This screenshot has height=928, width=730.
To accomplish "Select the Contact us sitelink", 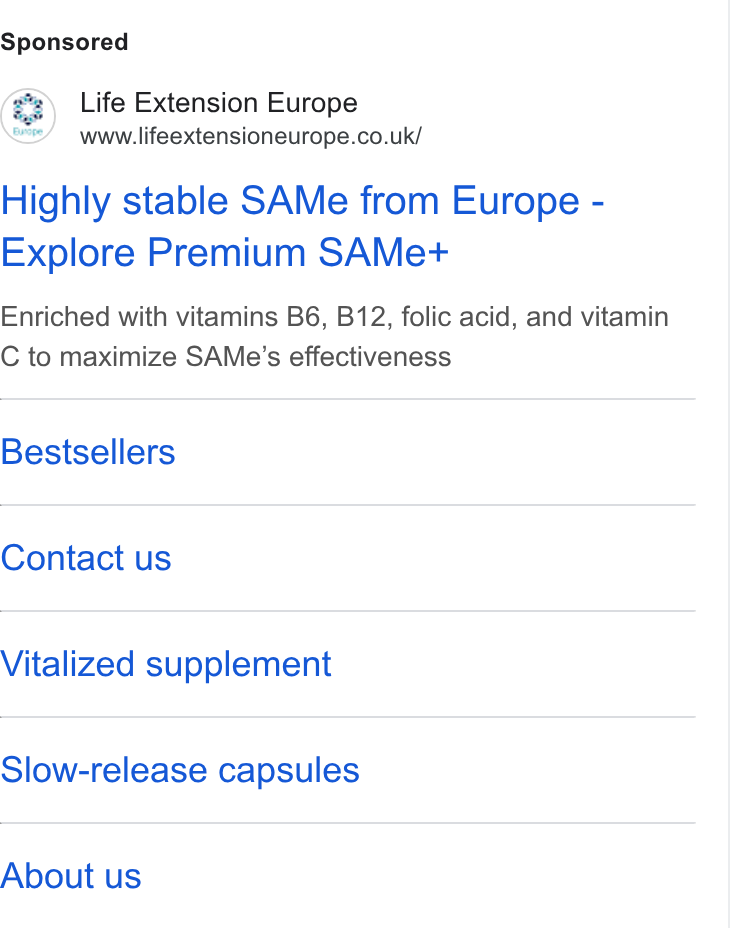I will (x=86, y=558).
